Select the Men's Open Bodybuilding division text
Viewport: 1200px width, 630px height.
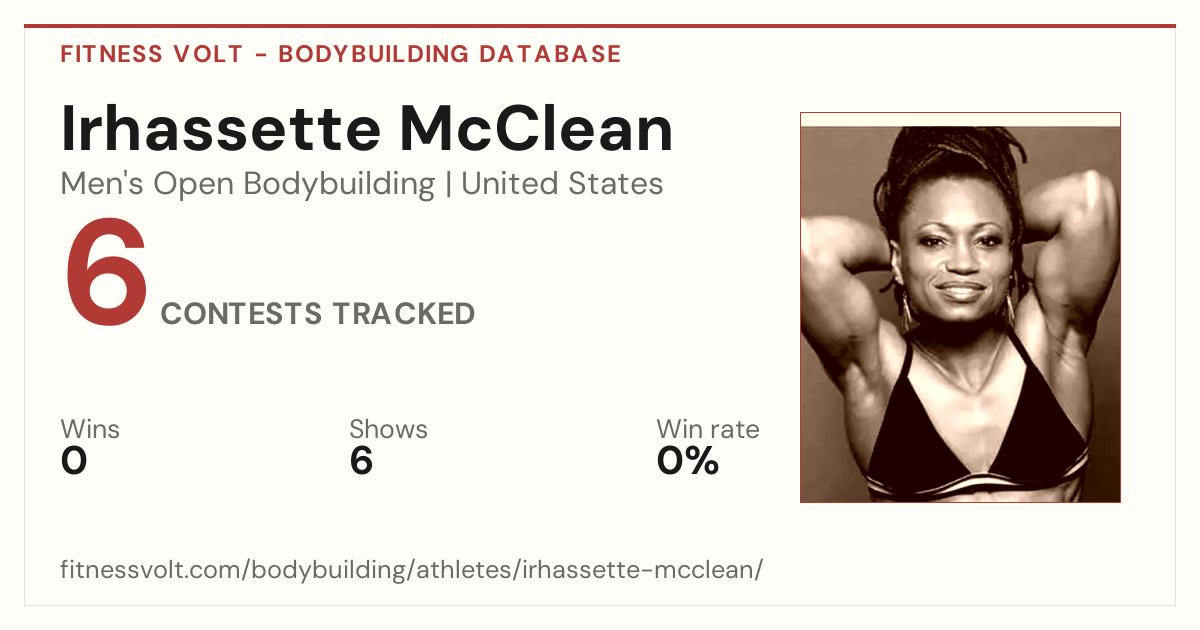(248, 185)
